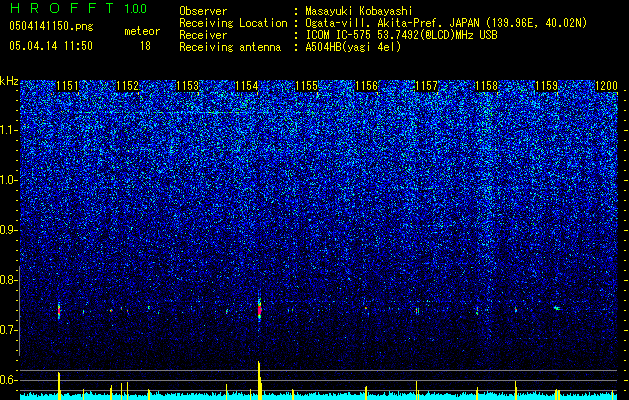Click the meteor count 18
Image resolution: width=629 pixels, height=400 pixels.
[145, 46]
